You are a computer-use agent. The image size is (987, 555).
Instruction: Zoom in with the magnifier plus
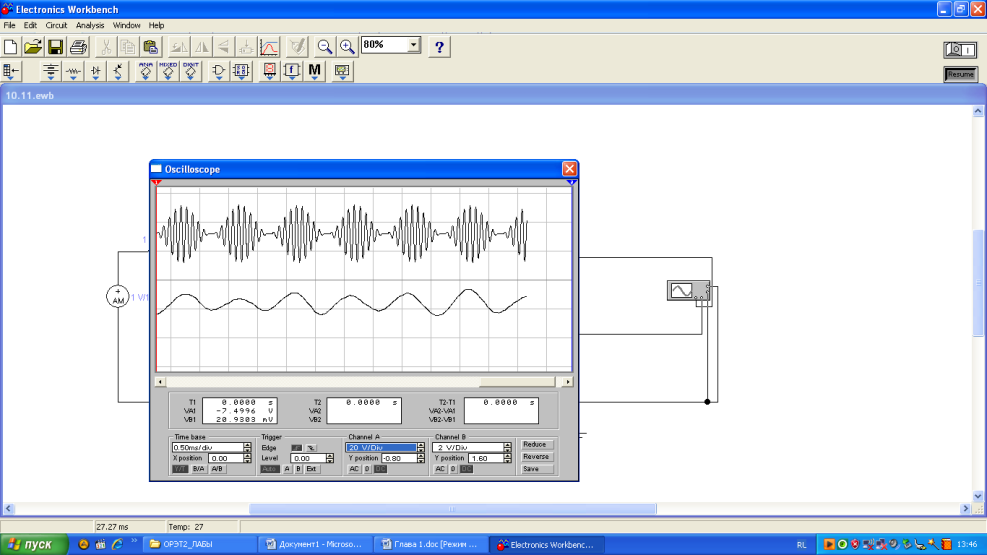tap(347, 47)
